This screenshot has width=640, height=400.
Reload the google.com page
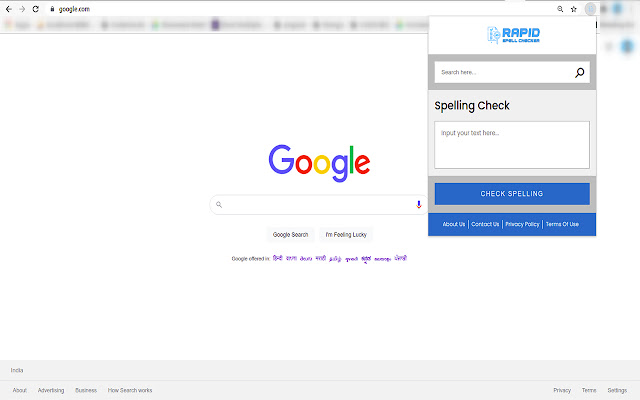pyautogui.click(x=36, y=9)
